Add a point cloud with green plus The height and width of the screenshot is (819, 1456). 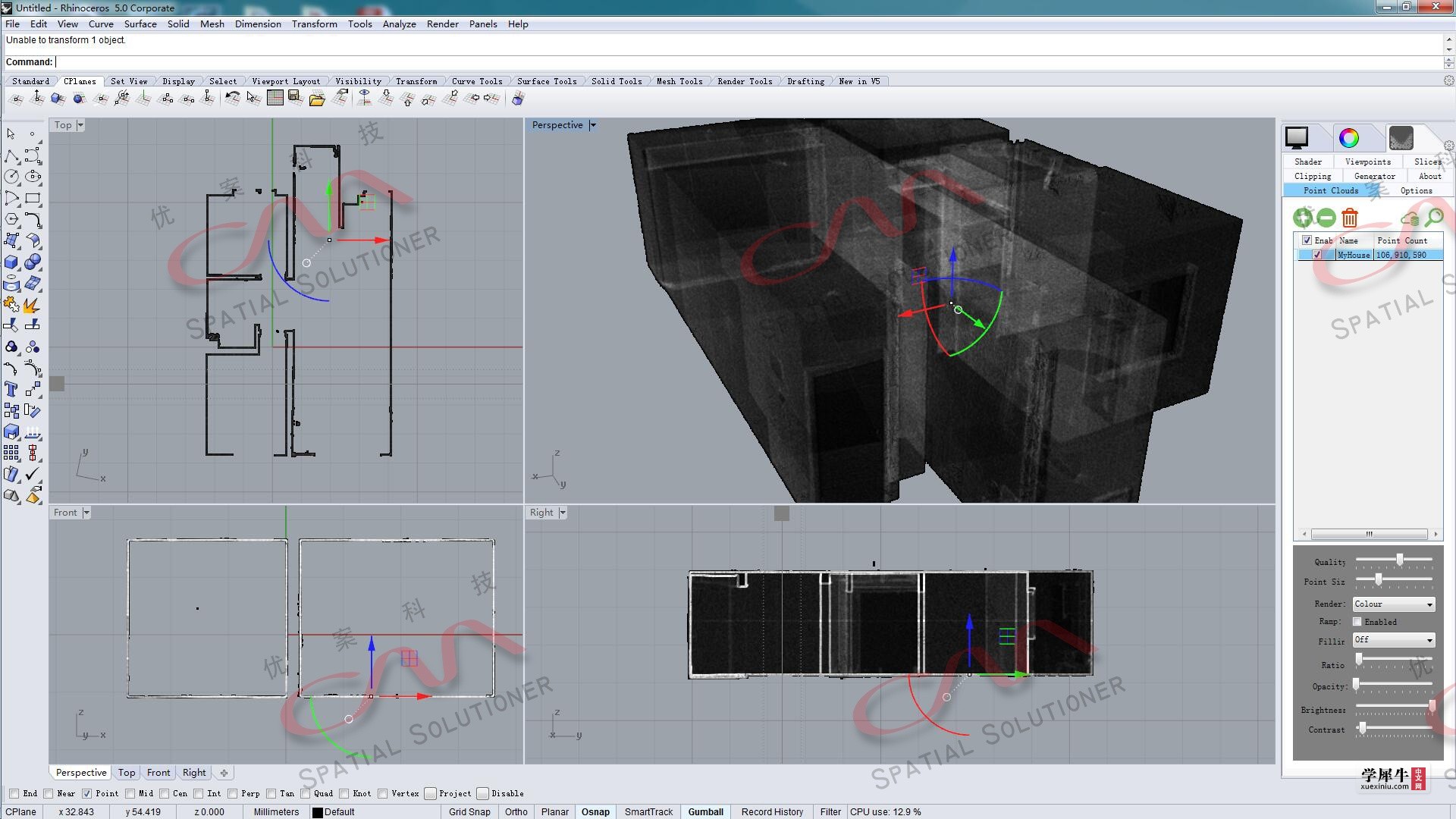coord(1303,218)
